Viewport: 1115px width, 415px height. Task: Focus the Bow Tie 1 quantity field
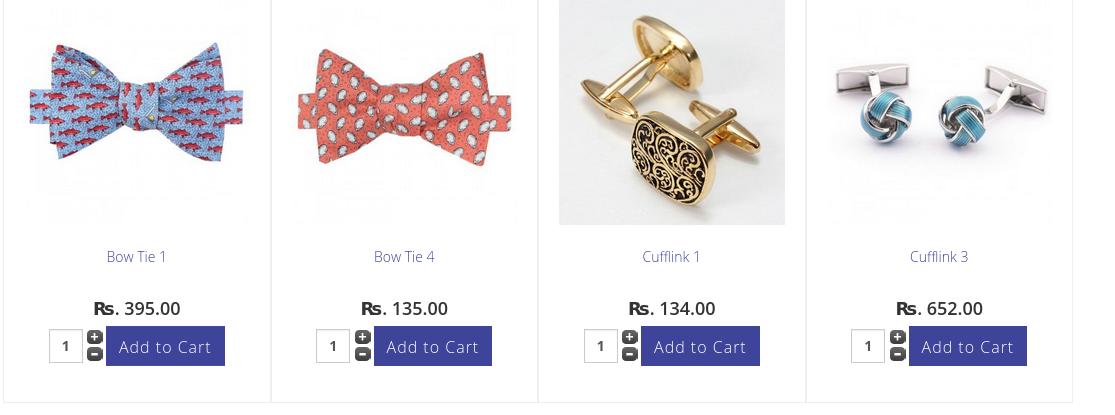(x=66, y=347)
